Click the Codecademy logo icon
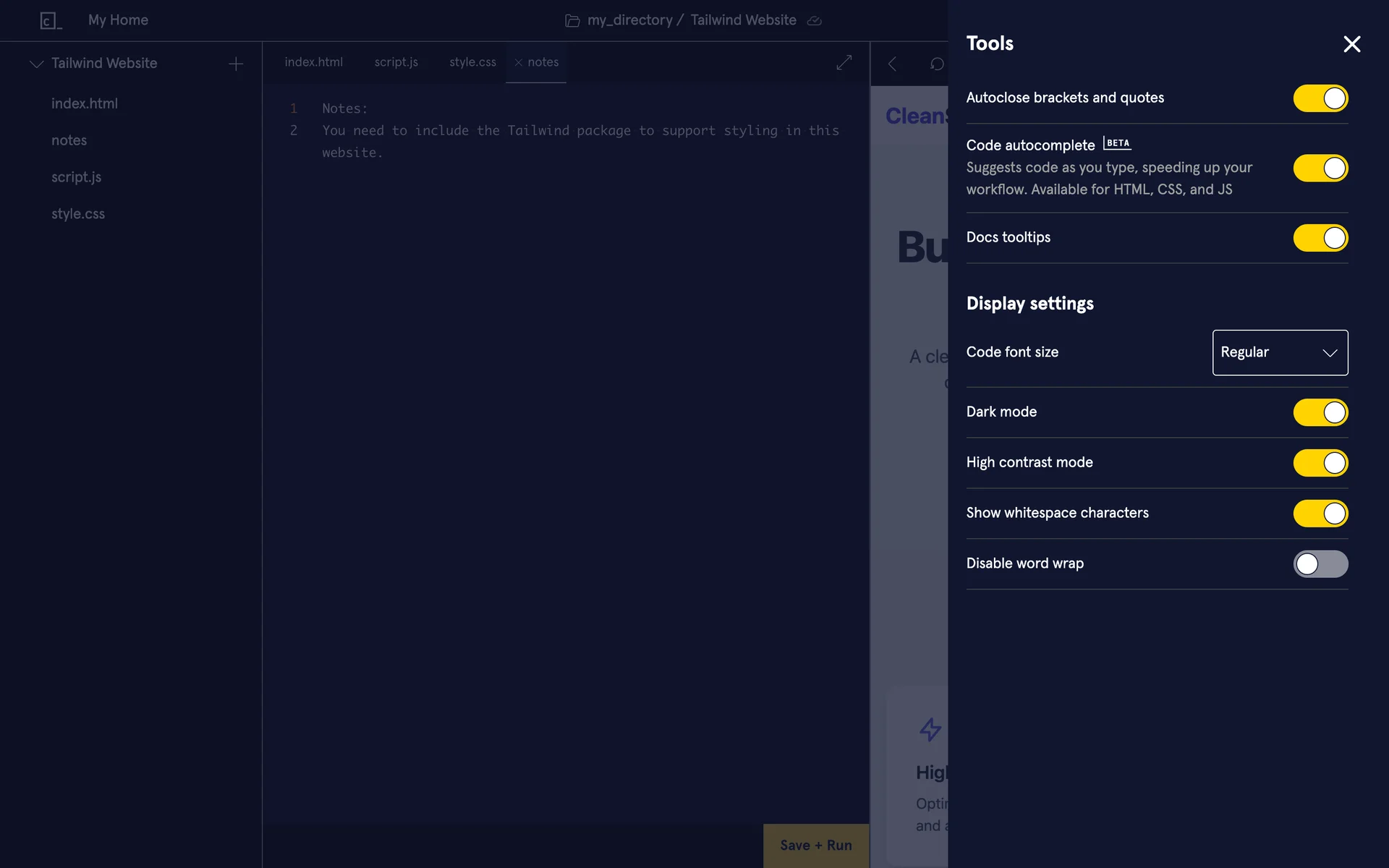 (50, 20)
